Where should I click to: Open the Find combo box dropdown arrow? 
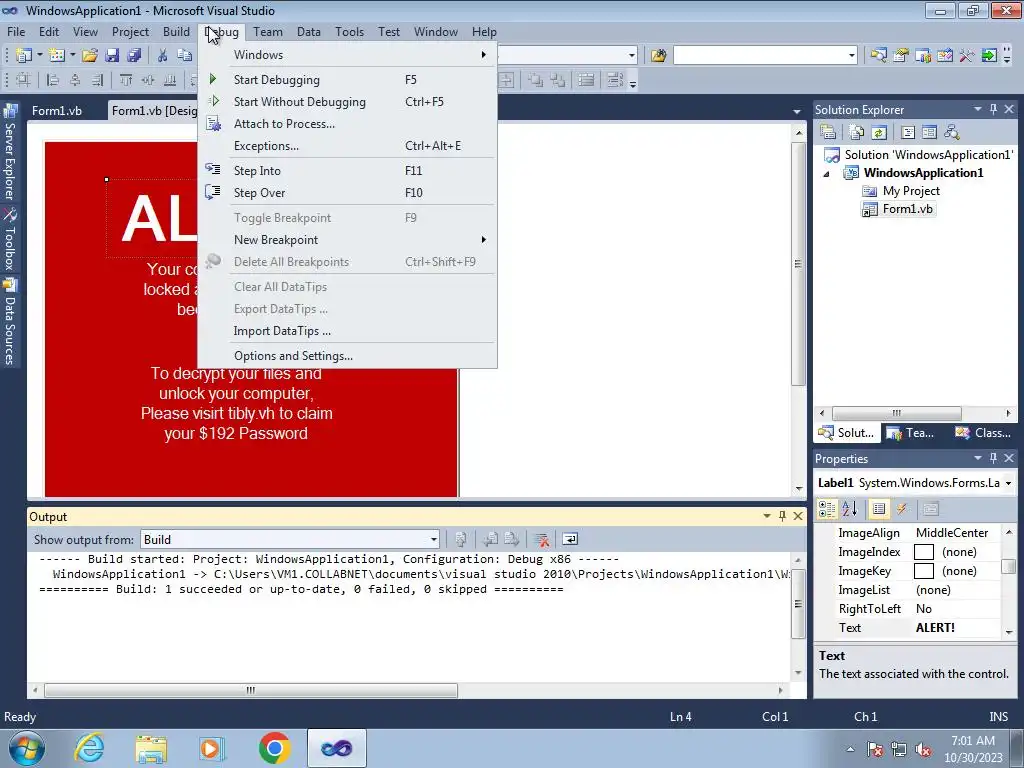[x=852, y=56]
